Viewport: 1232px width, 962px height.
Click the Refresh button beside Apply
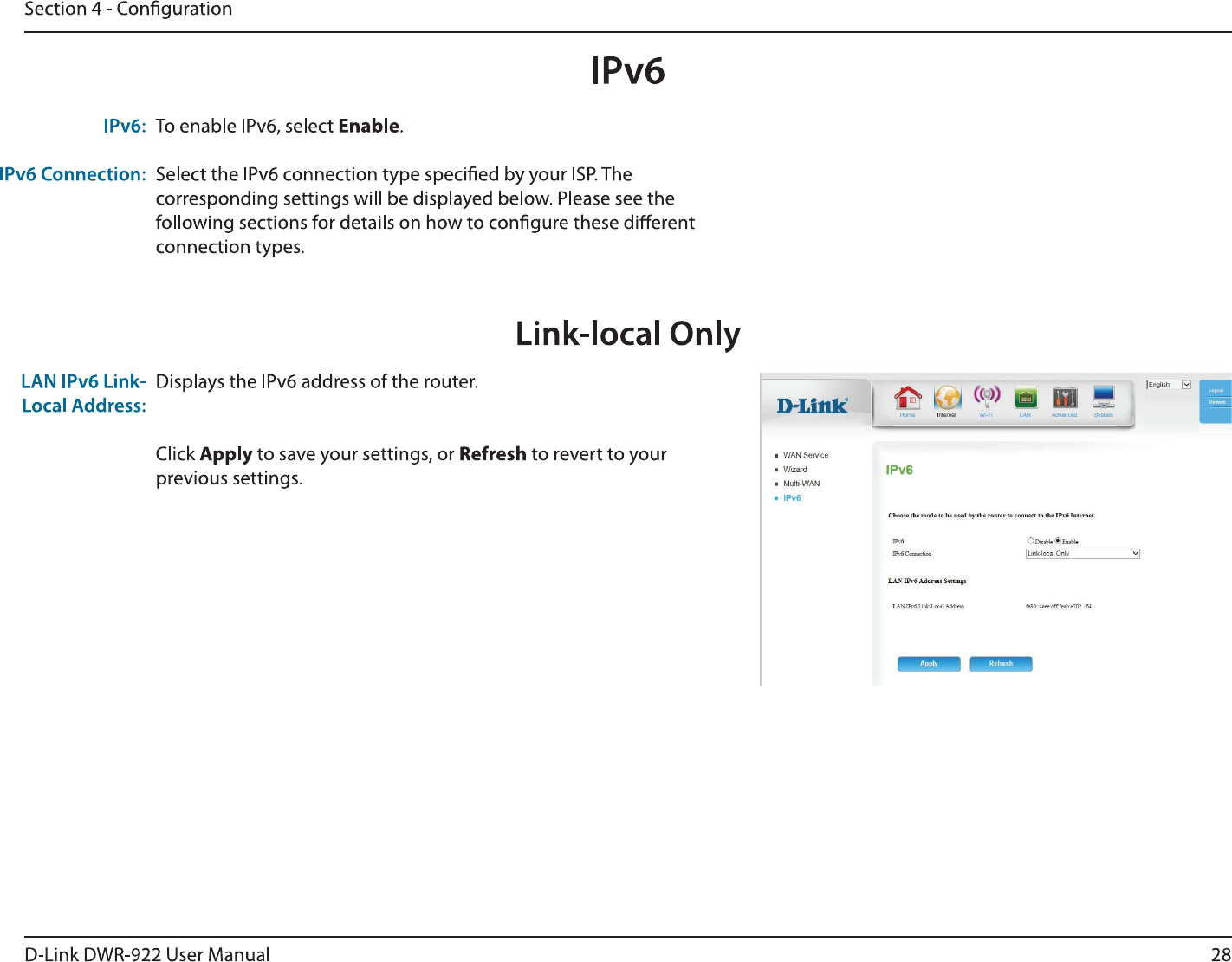1001,664
